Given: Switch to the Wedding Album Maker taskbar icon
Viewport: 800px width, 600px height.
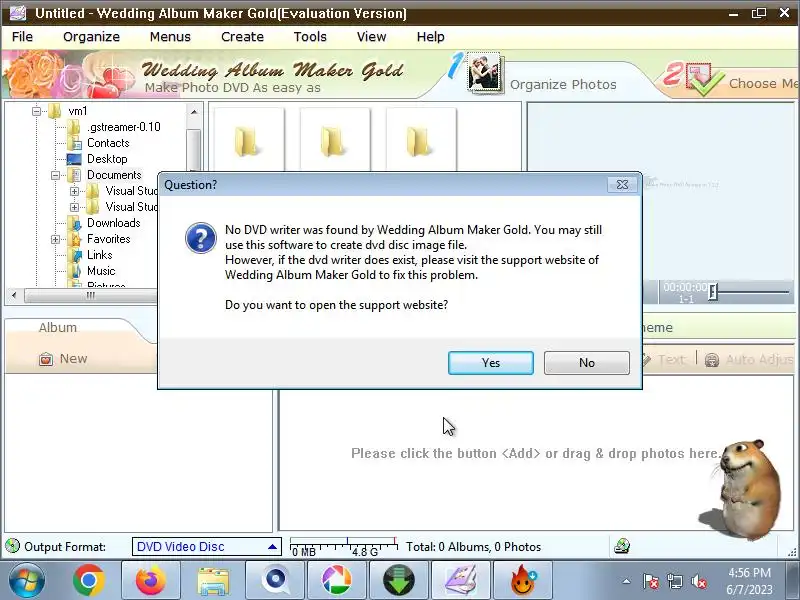Looking at the screenshot, I should click(461, 581).
